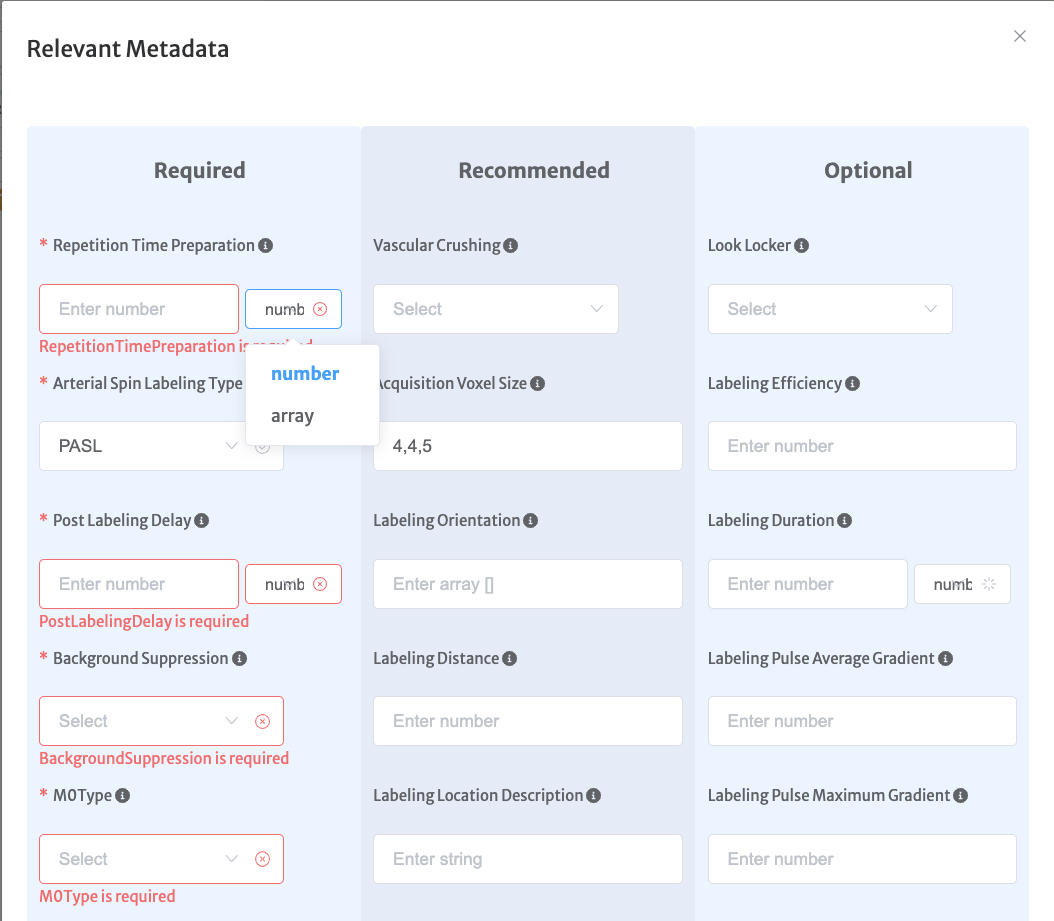Click 'M0Type is required' error message
This screenshot has height=921, width=1054.
(107, 896)
